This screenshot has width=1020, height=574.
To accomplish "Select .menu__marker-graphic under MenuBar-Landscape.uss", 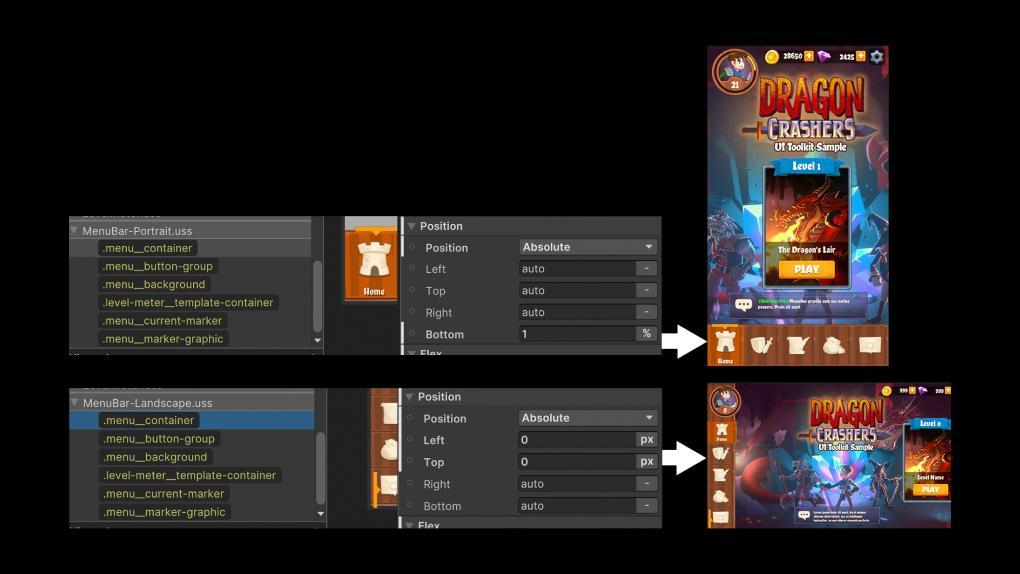I will coord(165,512).
